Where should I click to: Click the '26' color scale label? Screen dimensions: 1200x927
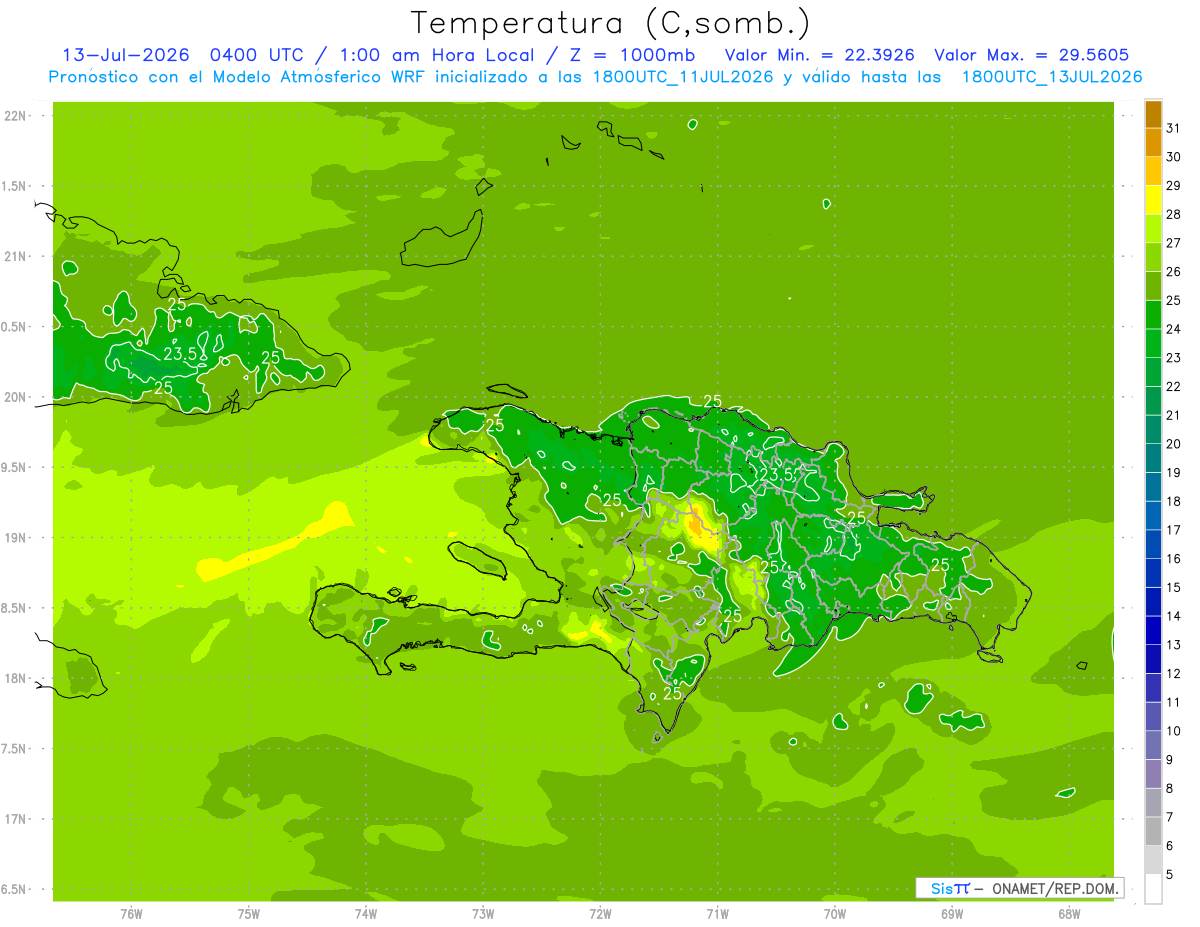point(1174,272)
